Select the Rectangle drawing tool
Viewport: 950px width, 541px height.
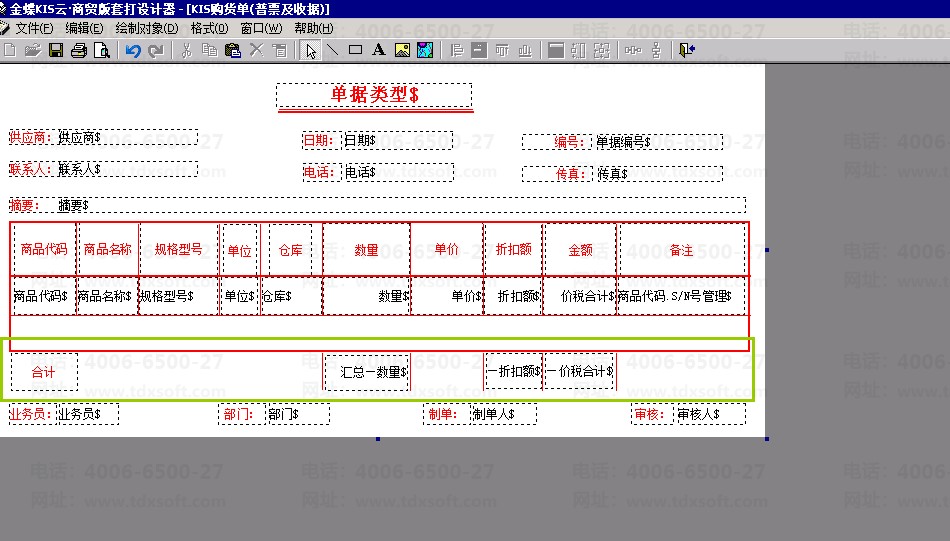coord(356,50)
